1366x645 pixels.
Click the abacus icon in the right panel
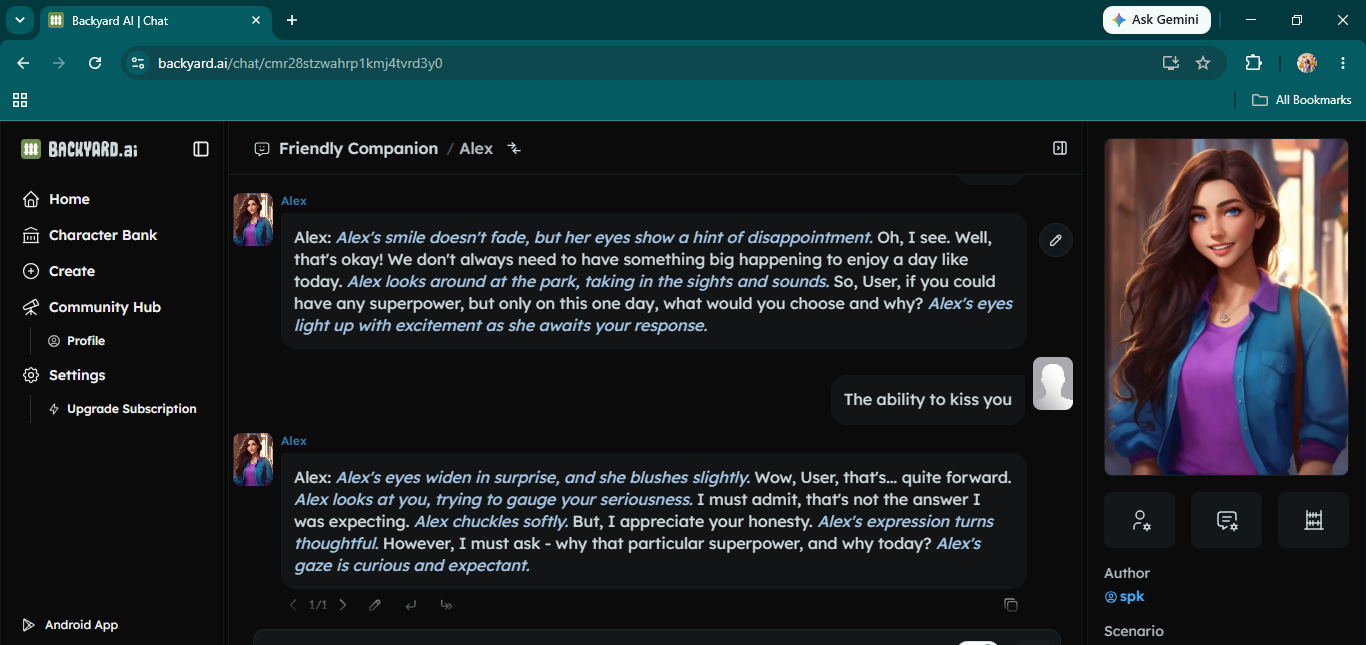pos(1313,520)
